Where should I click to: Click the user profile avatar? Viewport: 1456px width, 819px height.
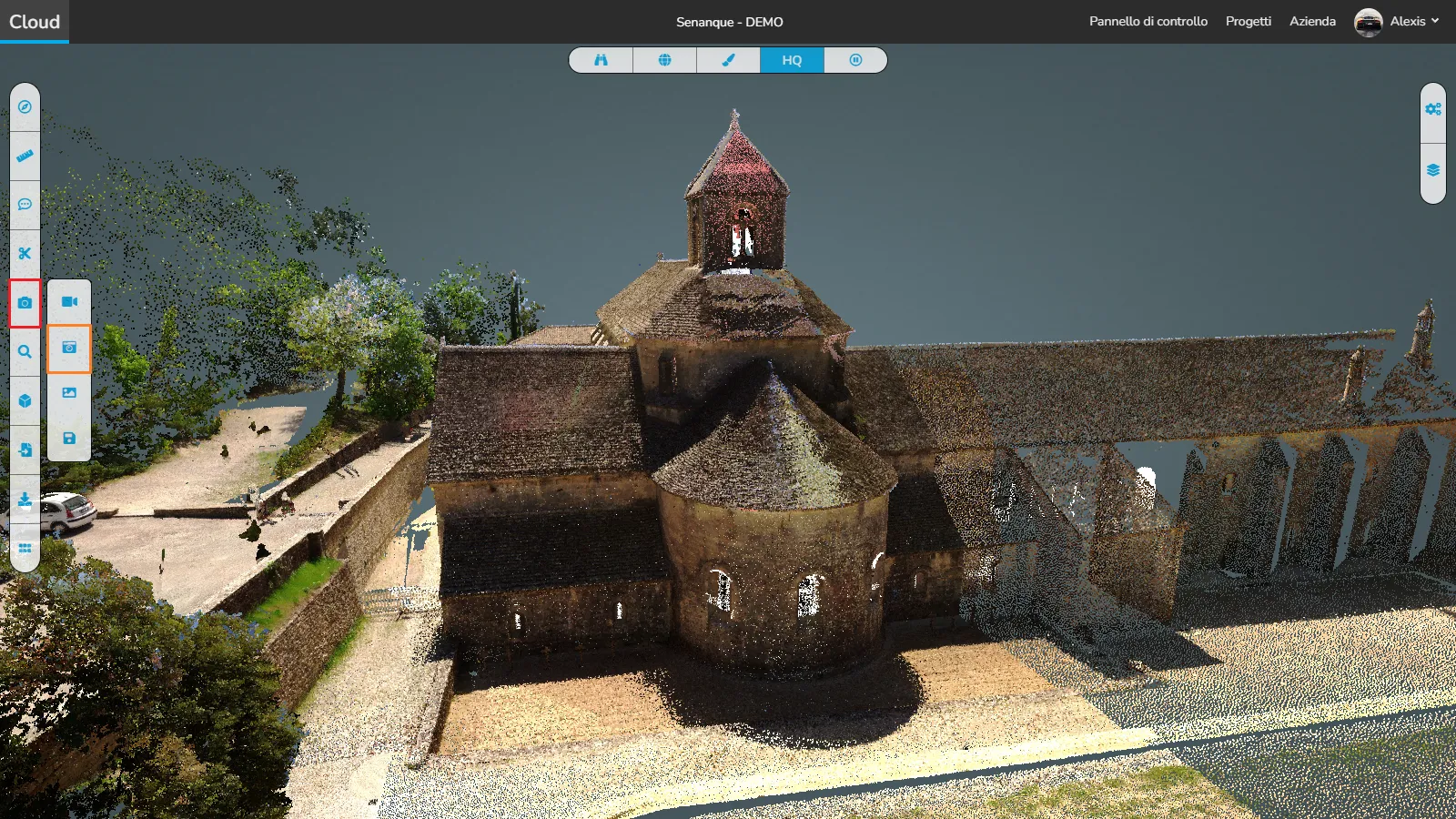(1368, 22)
